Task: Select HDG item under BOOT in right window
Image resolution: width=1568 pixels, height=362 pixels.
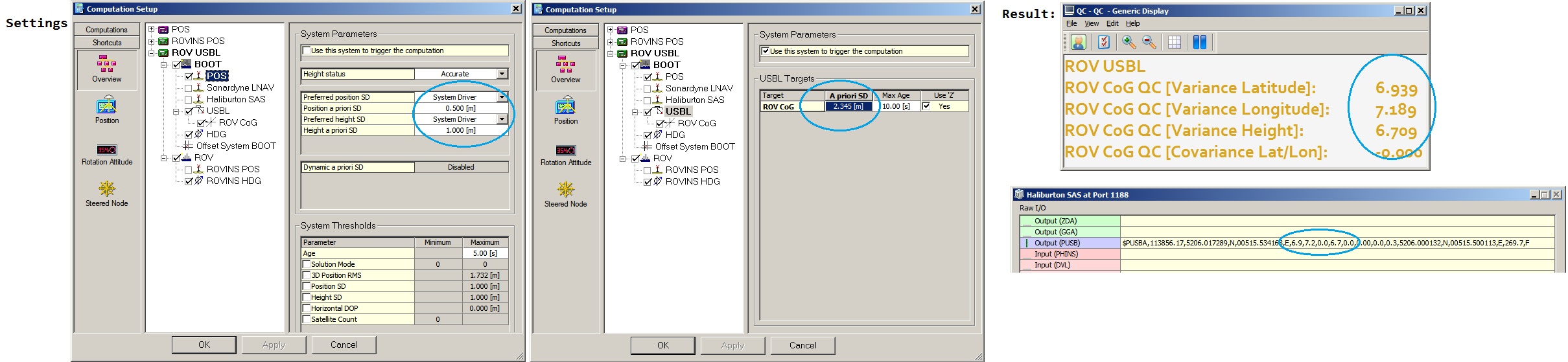Action: 675,135
